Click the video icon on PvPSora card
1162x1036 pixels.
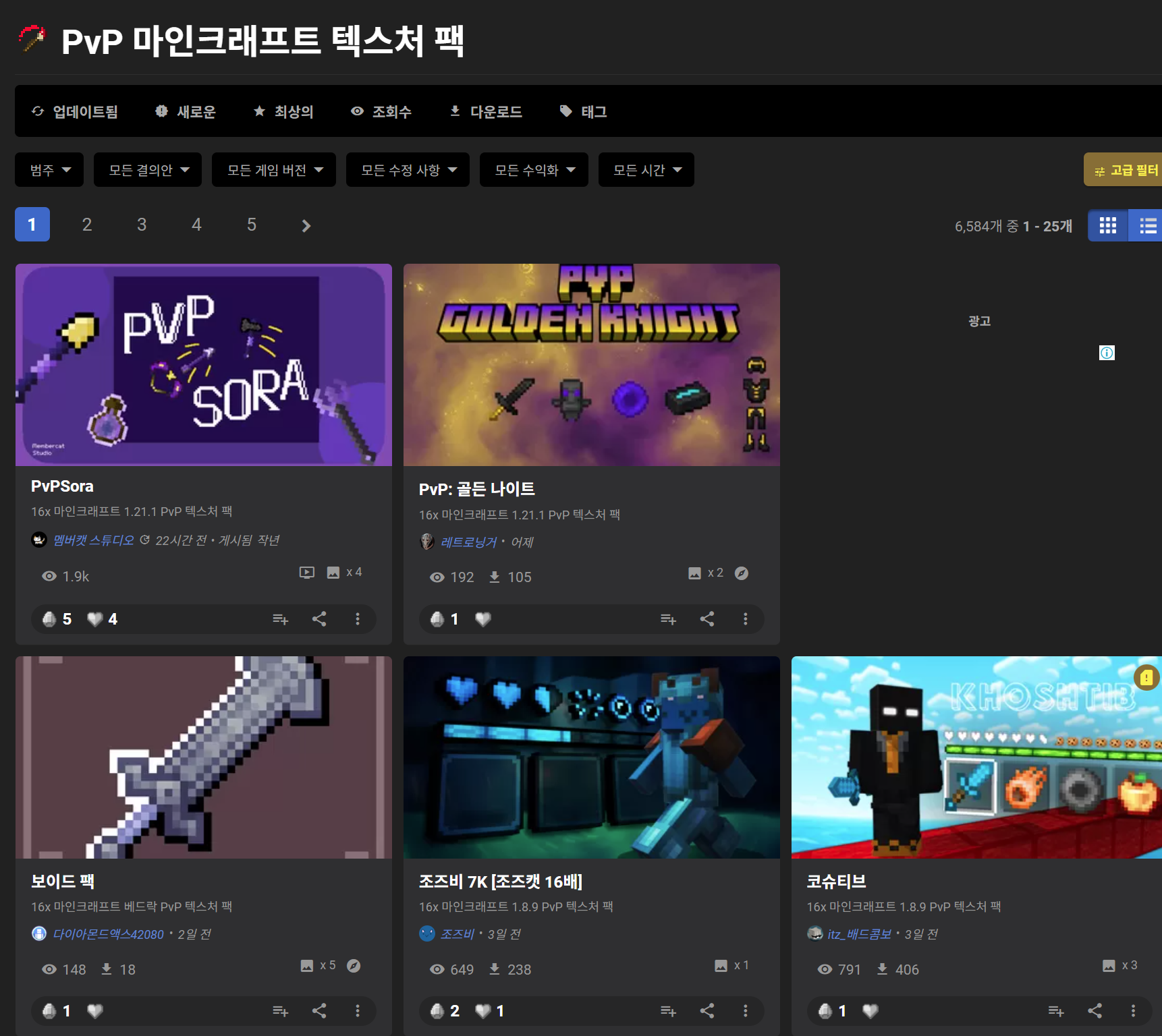pyautogui.click(x=307, y=573)
